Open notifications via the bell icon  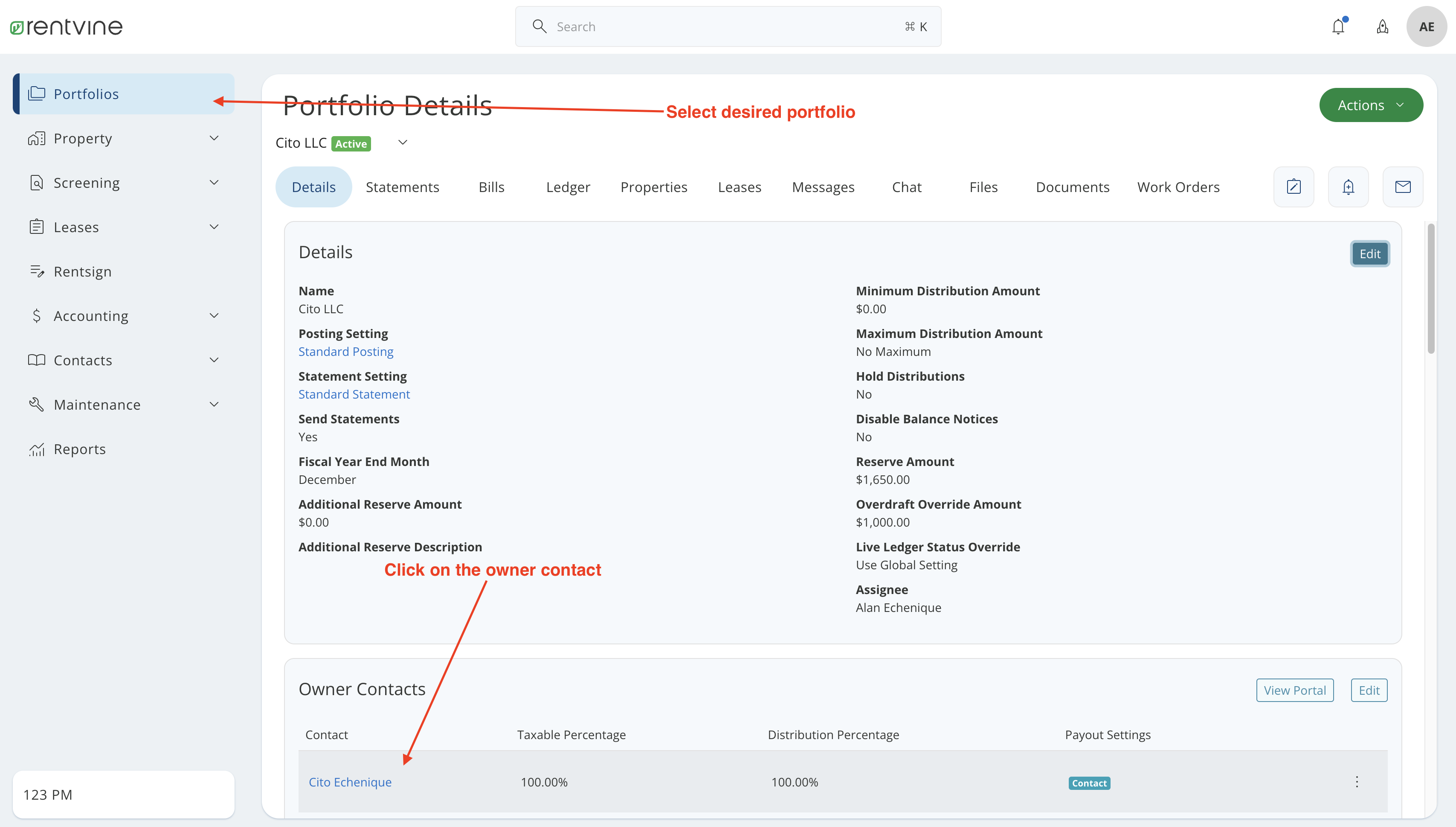(x=1338, y=26)
